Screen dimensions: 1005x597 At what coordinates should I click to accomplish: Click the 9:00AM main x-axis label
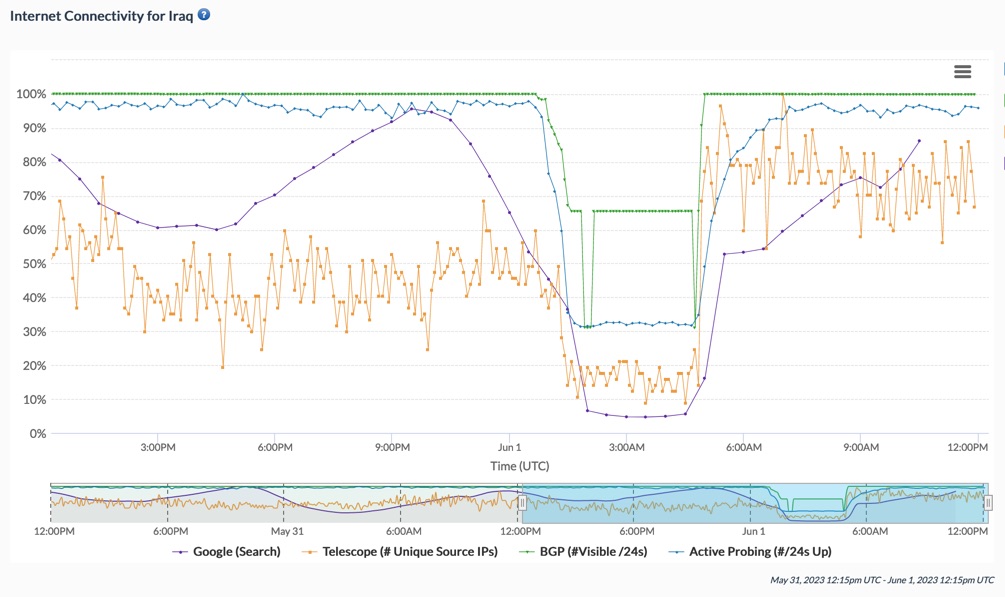click(861, 447)
